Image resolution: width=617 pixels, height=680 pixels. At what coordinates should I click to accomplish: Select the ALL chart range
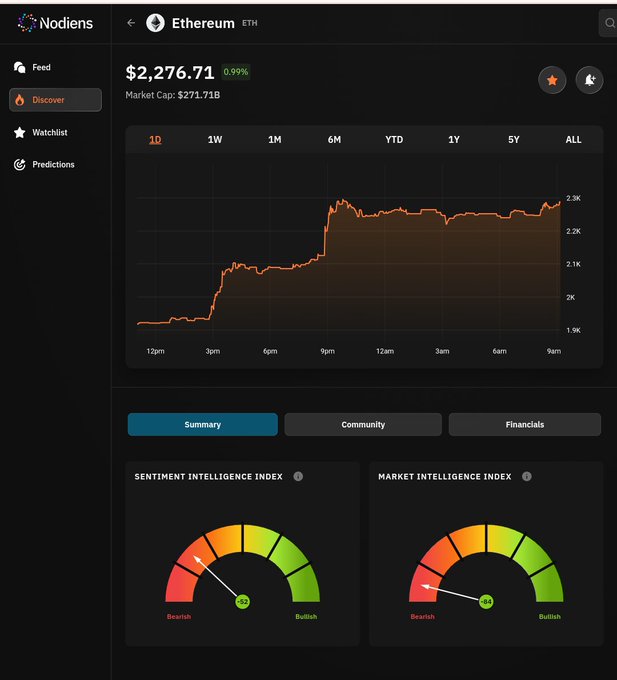click(573, 140)
